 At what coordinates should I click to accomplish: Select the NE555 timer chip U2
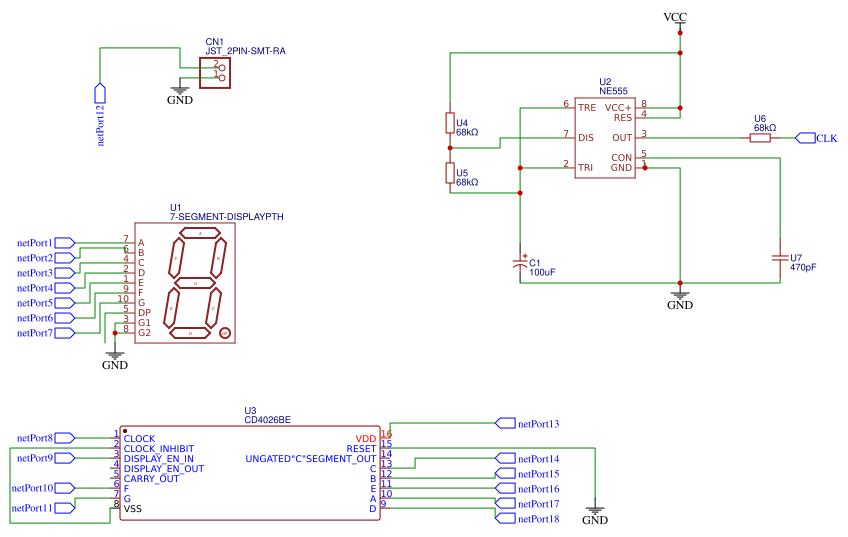pyautogui.click(x=605, y=138)
